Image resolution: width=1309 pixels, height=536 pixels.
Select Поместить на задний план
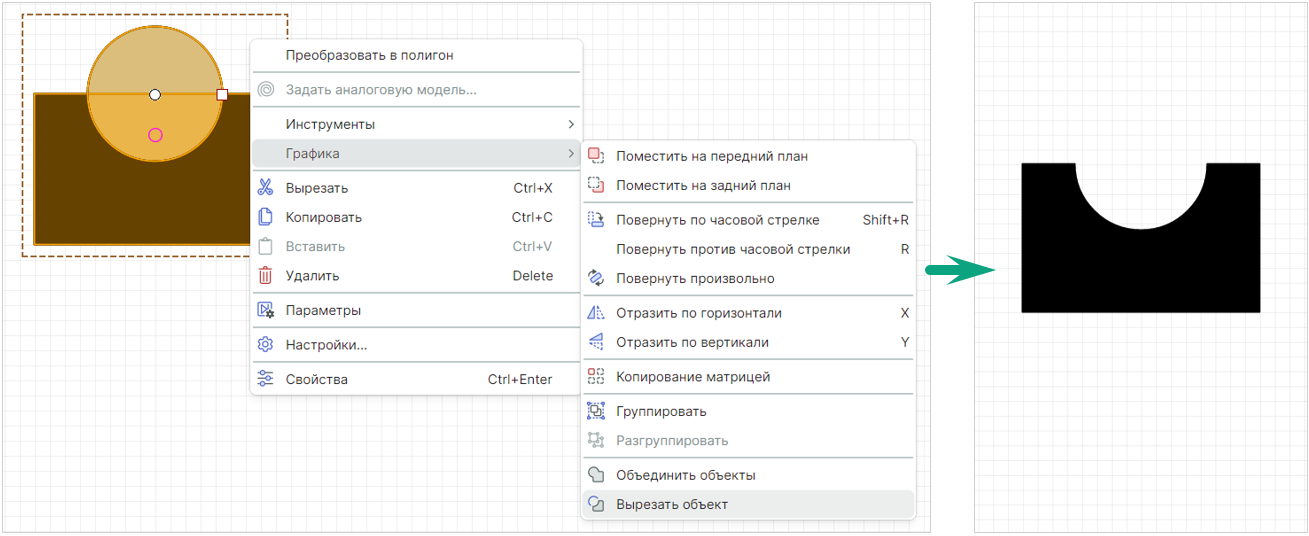tap(703, 186)
